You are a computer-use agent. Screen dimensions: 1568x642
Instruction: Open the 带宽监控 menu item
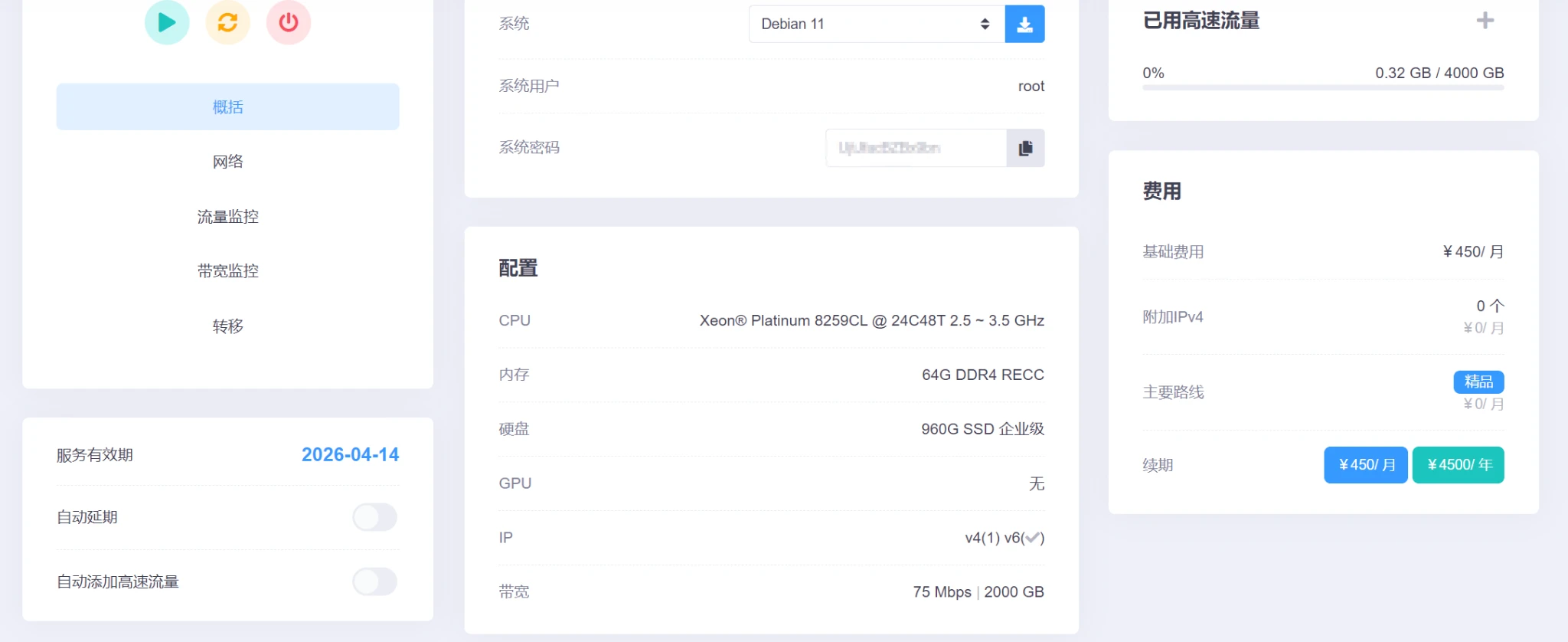pyautogui.click(x=227, y=271)
